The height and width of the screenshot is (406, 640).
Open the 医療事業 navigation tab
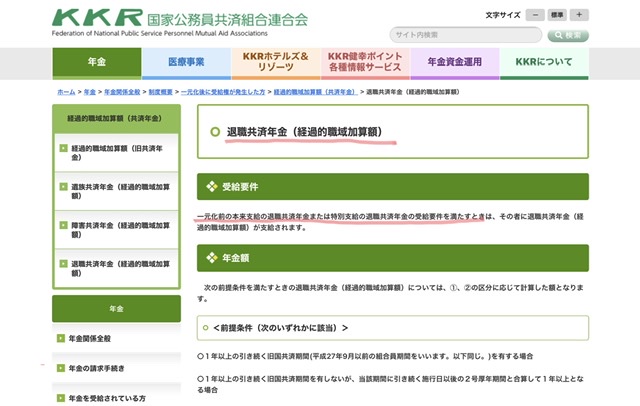coord(186,62)
